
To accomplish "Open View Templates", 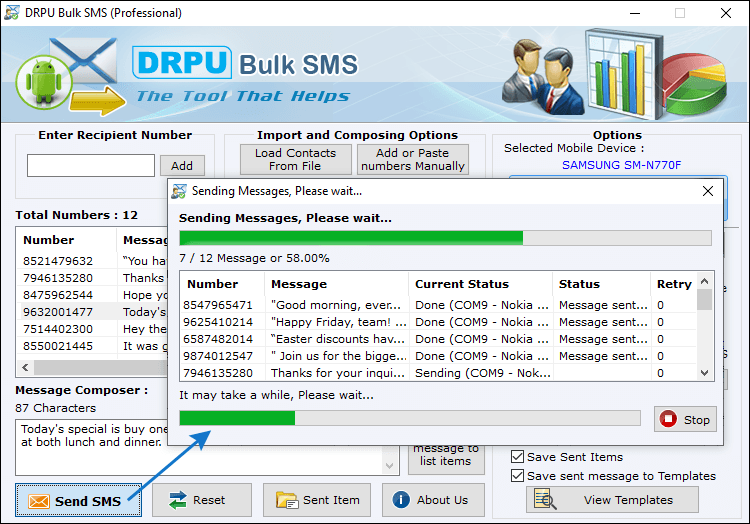I will [612, 500].
